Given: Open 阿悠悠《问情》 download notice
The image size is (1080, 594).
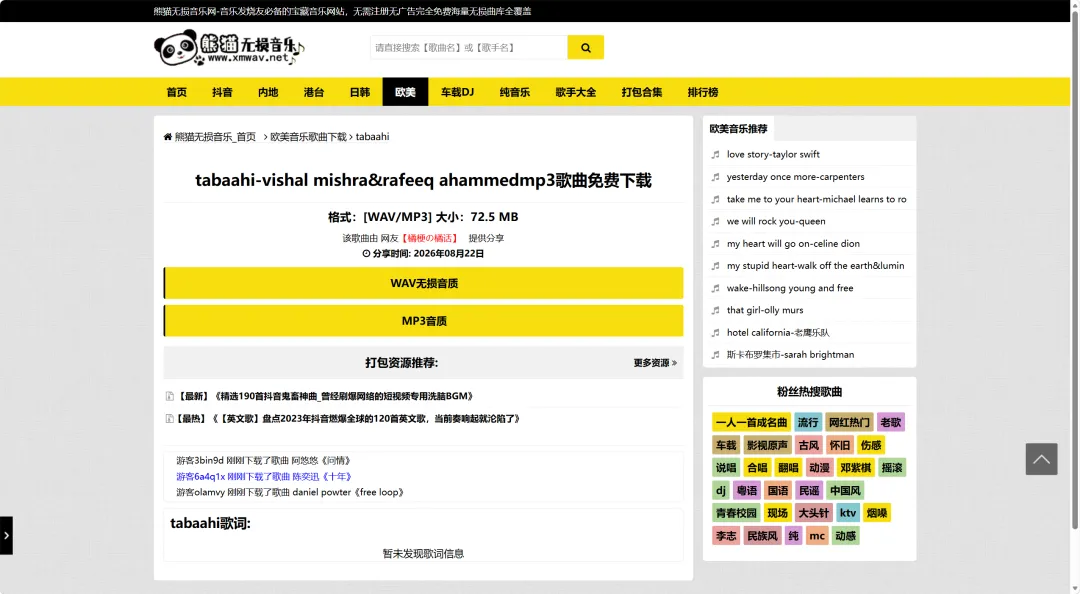Looking at the screenshot, I should (x=264, y=460).
